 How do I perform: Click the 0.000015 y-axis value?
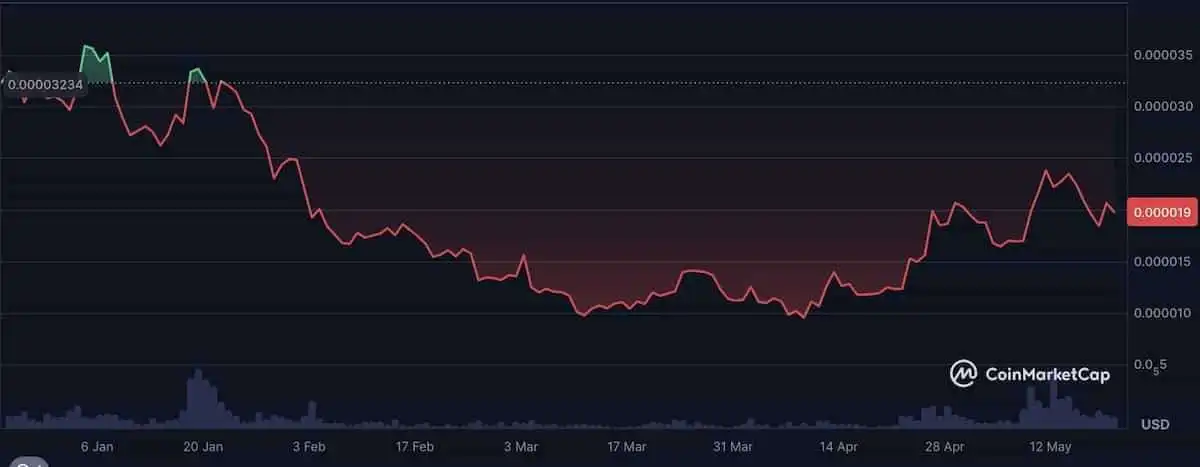coord(1163,262)
